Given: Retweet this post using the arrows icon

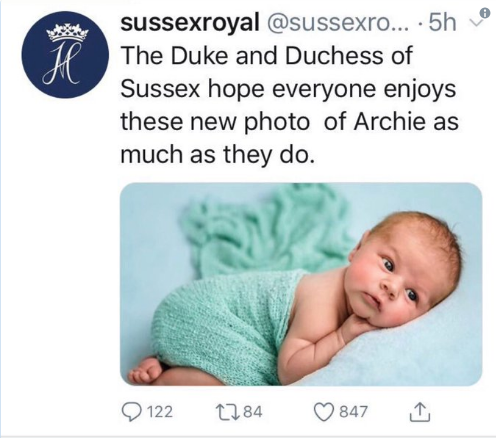Looking at the screenshot, I should [230, 412].
